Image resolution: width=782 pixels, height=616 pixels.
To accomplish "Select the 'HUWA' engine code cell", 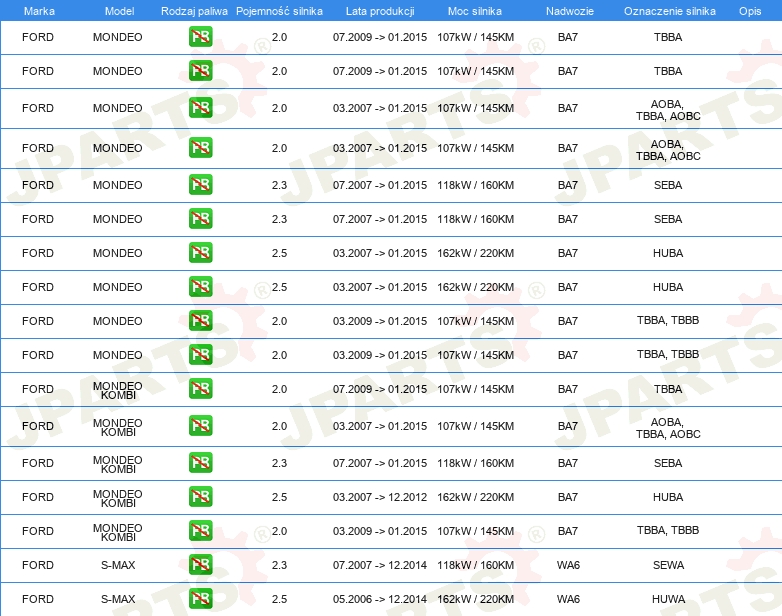I will tap(668, 599).
